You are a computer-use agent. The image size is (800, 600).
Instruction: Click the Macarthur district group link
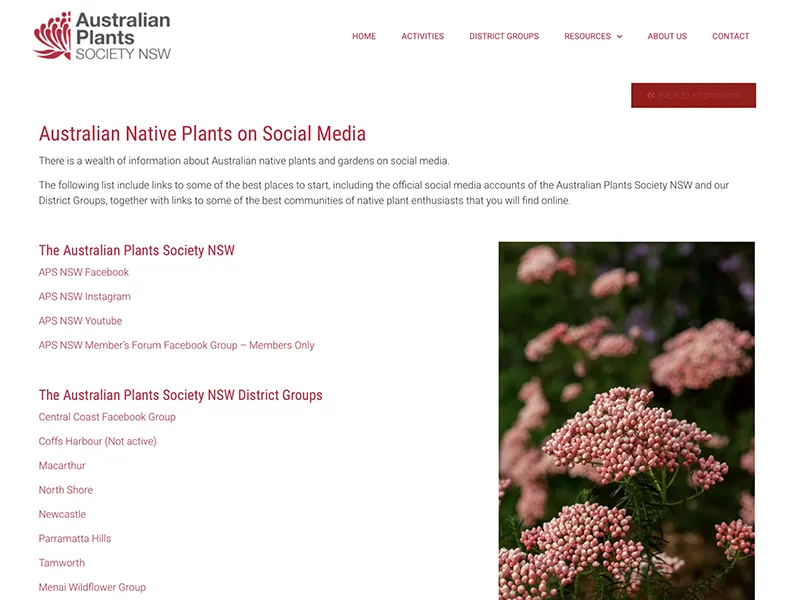[62, 466]
